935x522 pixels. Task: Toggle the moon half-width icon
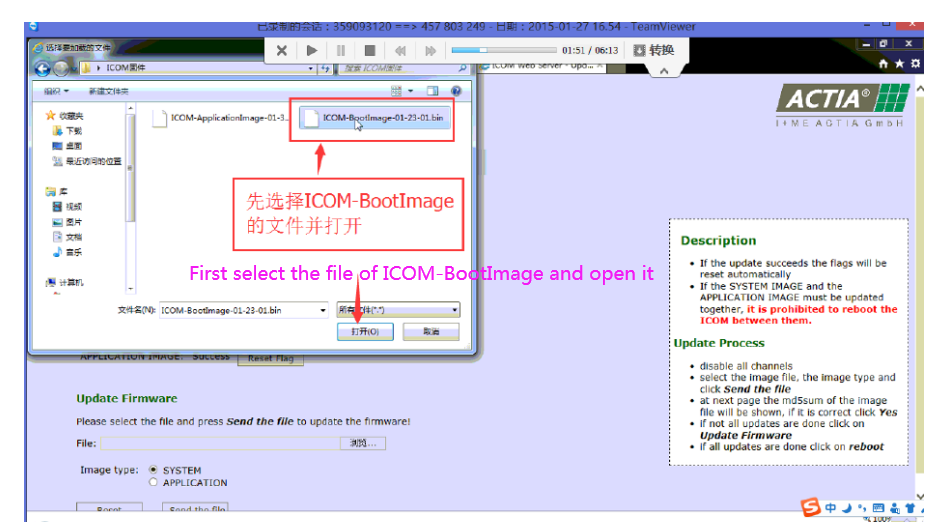847,508
